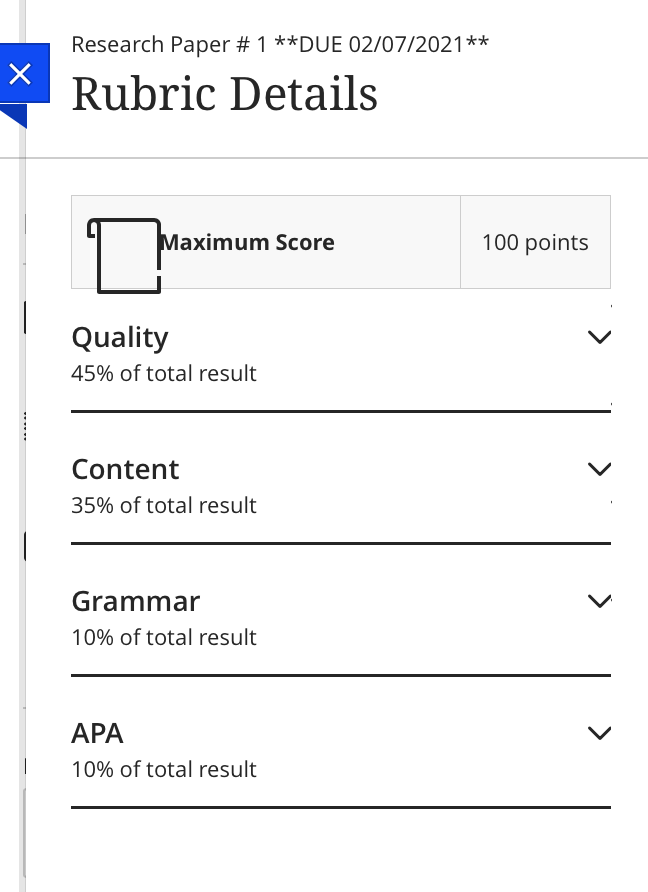
Task: Expand the APA criterion chevron
Action: [x=599, y=733]
